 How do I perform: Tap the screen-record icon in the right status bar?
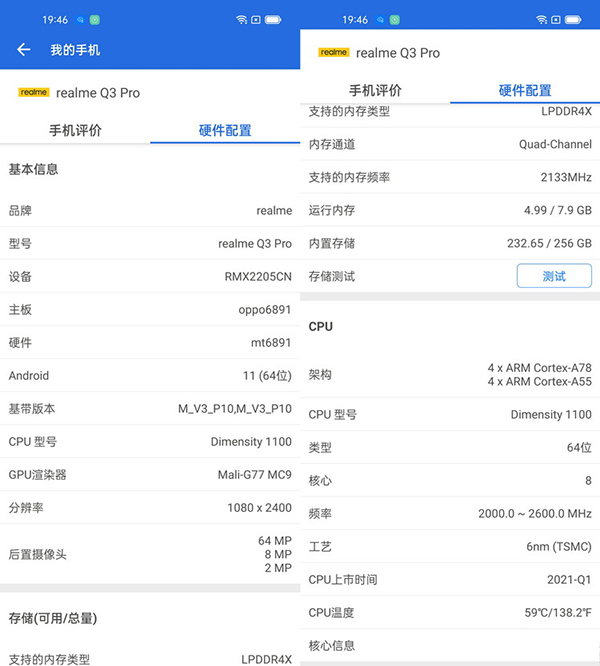(x=555, y=20)
